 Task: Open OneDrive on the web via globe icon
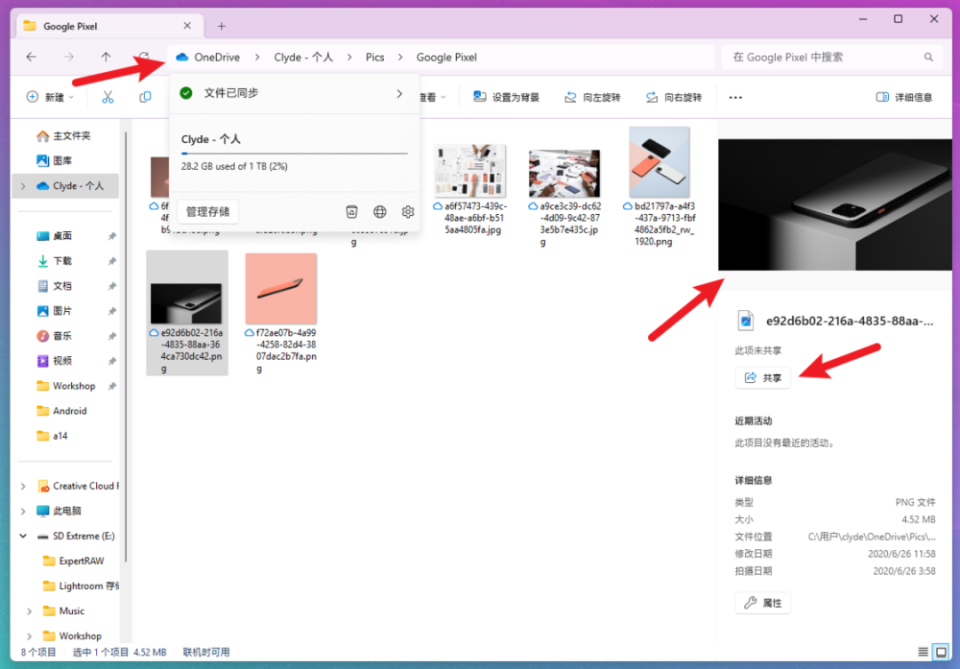point(380,211)
